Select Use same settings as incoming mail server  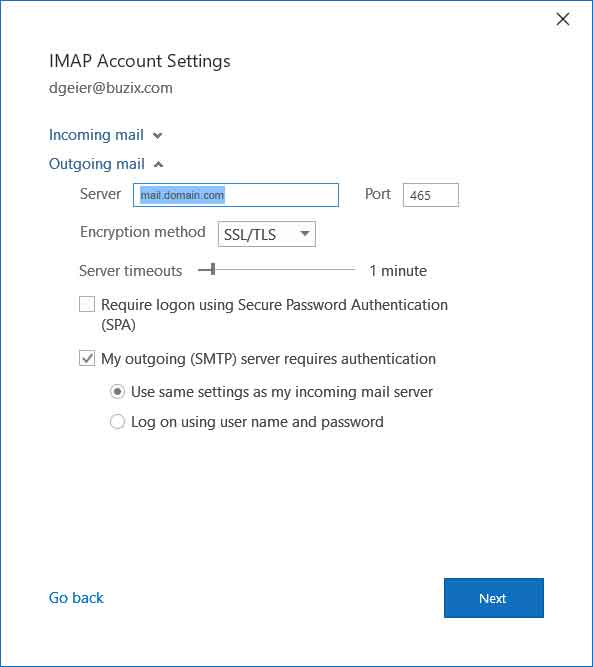pos(117,392)
